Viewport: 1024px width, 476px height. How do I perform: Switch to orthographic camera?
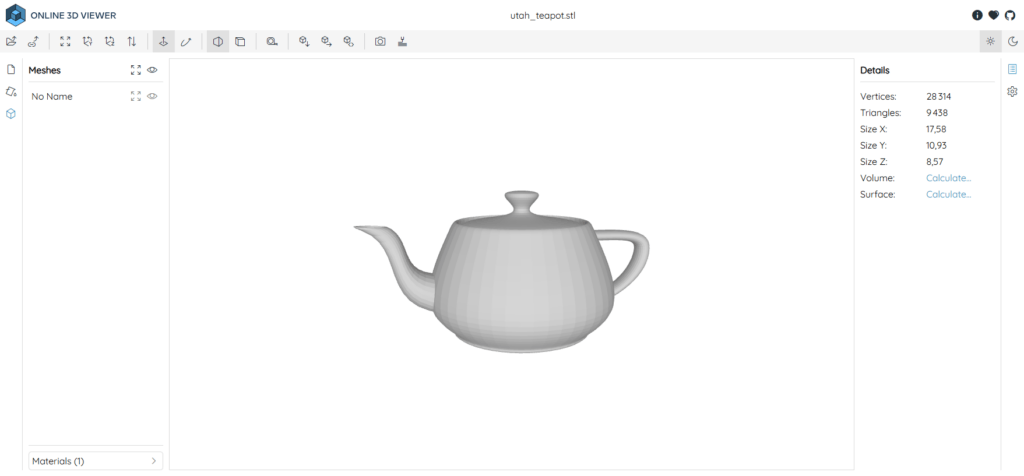click(x=240, y=42)
